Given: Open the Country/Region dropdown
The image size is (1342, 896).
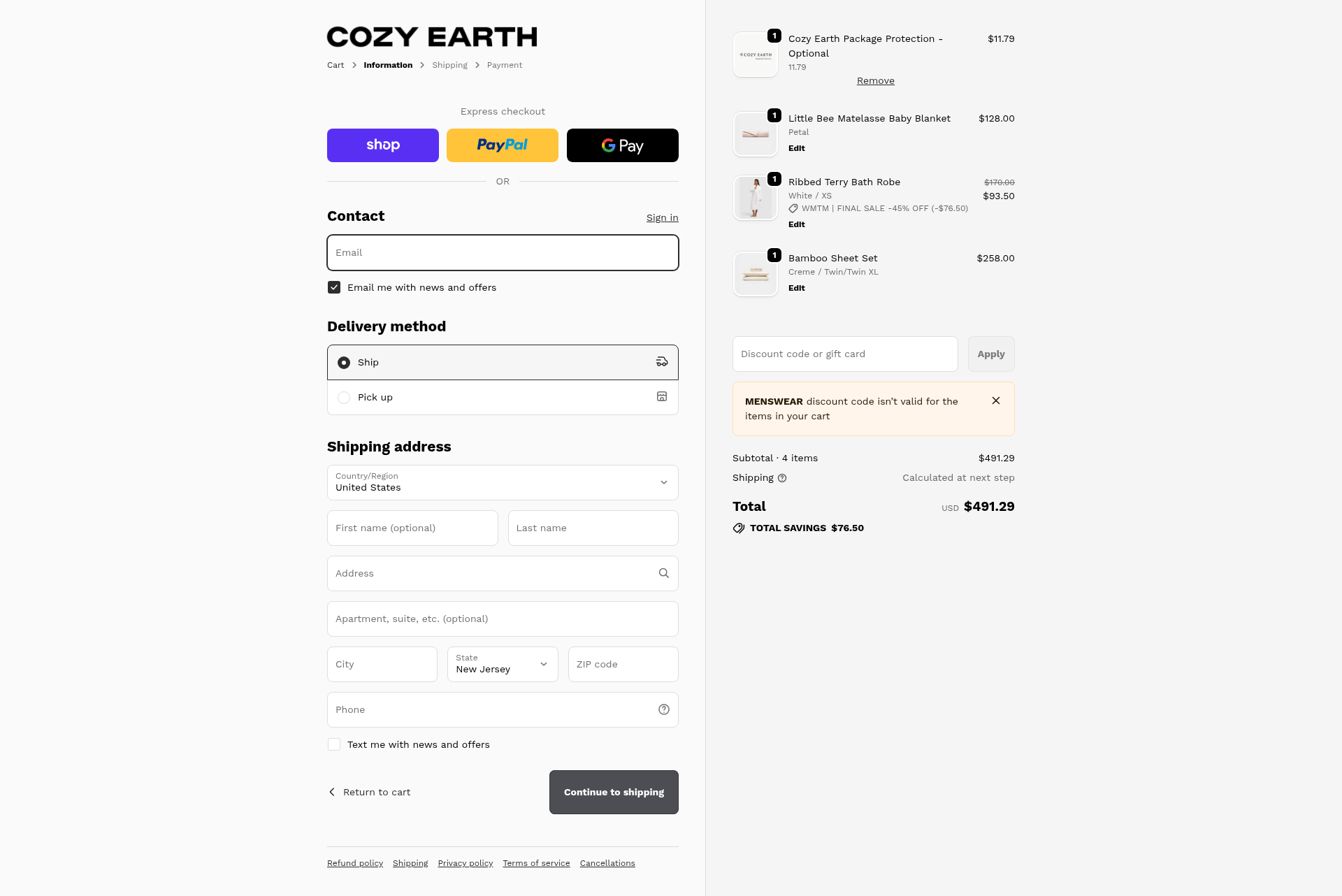Looking at the screenshot, I should [x=503, y=482].
